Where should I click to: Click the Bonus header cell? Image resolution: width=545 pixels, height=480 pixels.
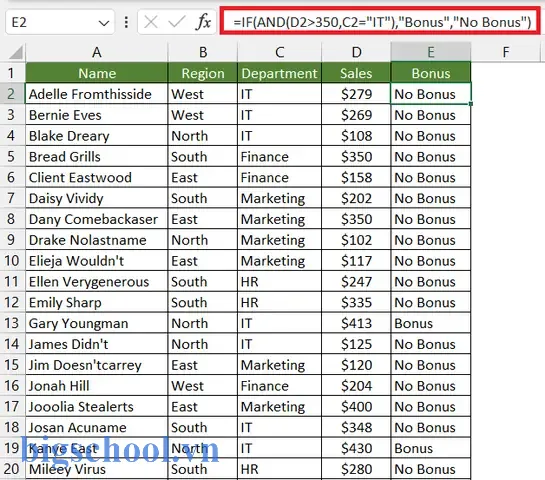431,73
